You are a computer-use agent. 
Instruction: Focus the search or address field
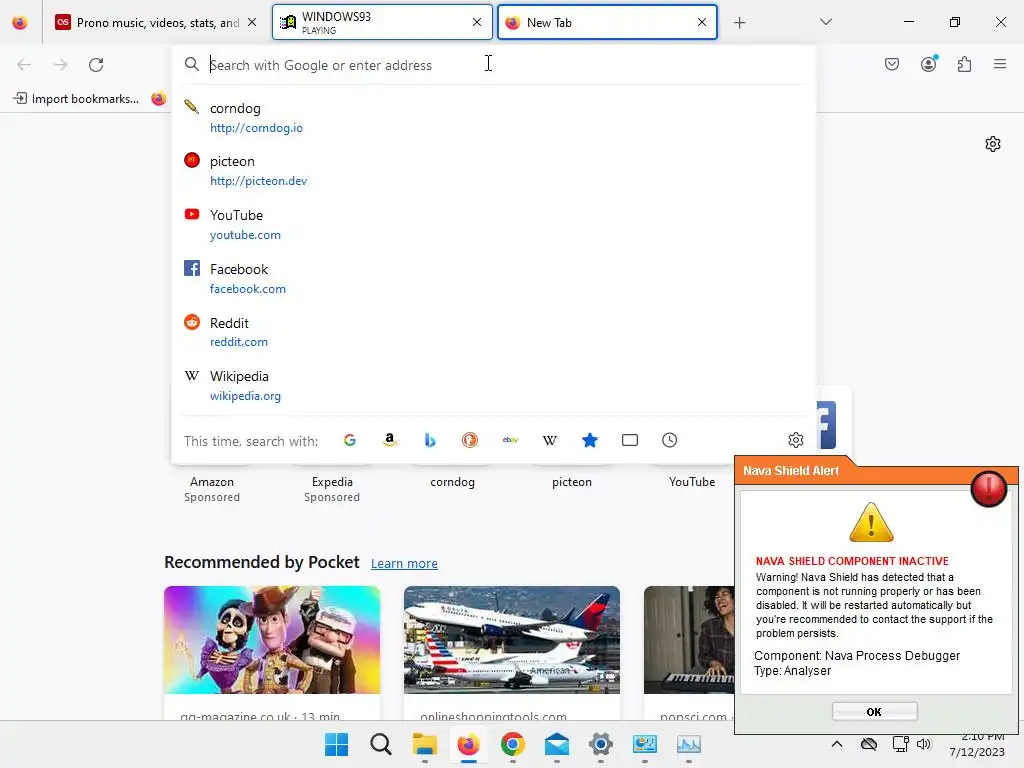coord(494,65)
